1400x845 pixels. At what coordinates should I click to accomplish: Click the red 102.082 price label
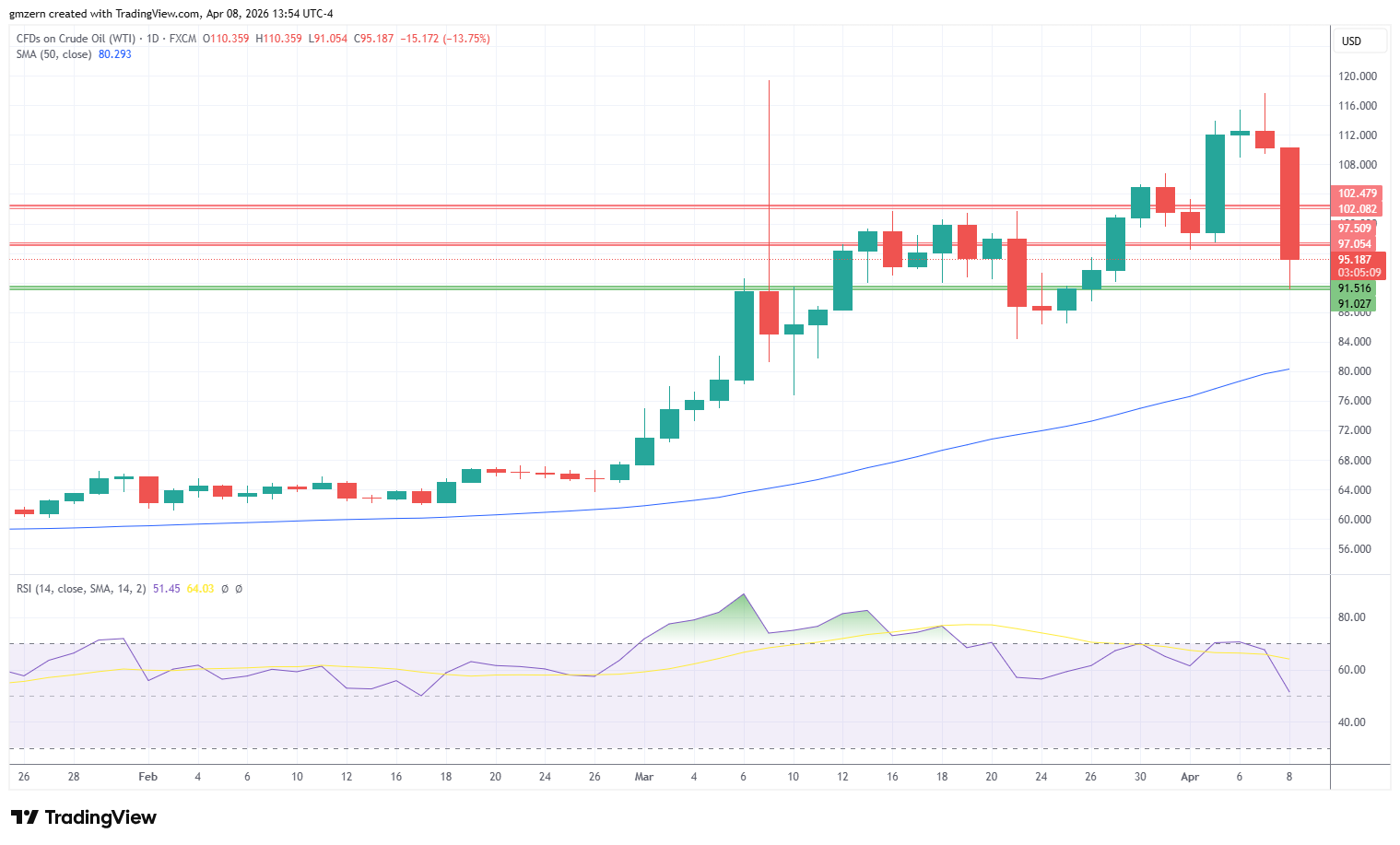pyautogui.click(x=1358, y=209)
